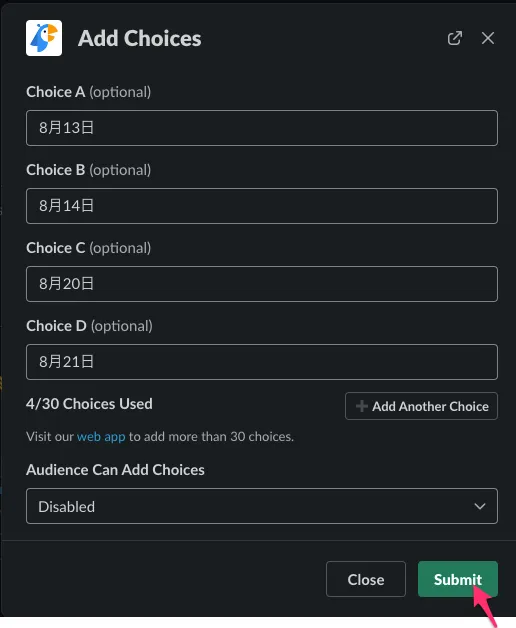Follow the web app link

101,436
